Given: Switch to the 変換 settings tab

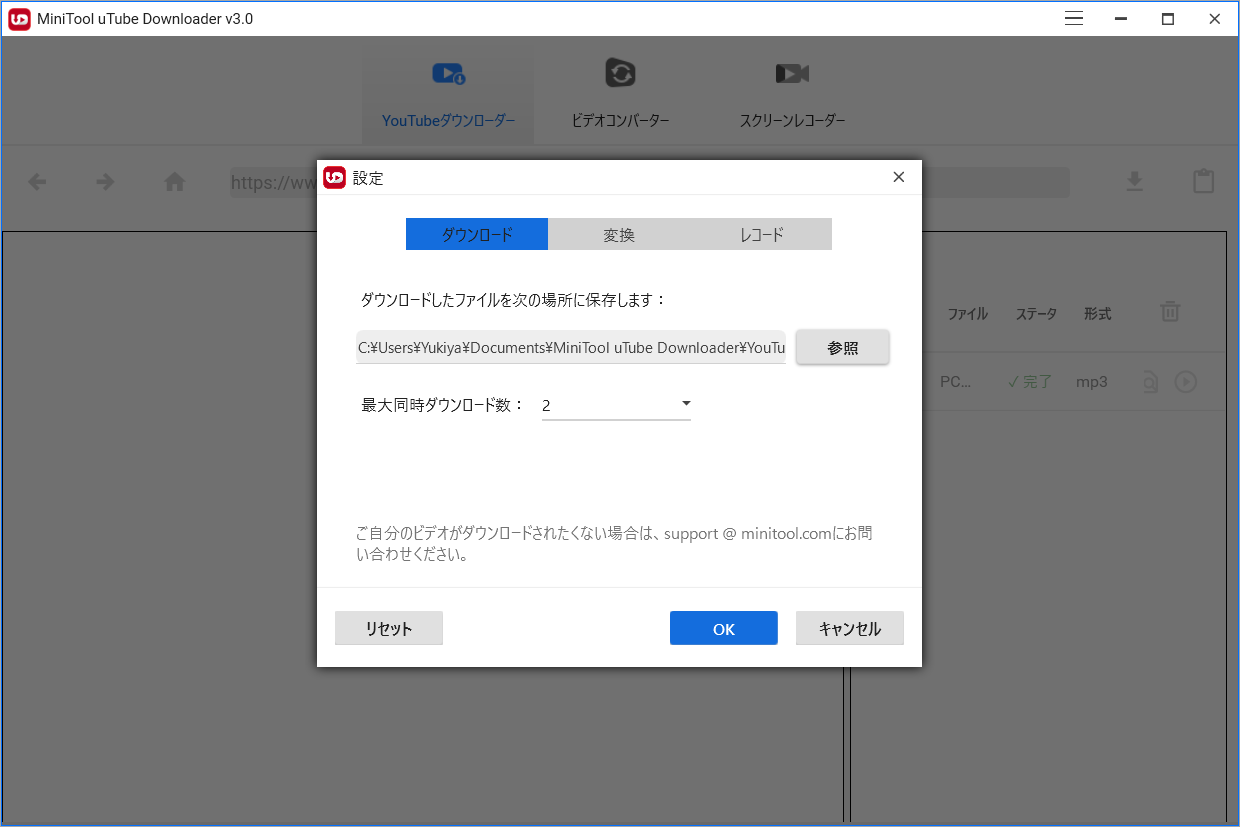Looking at the screenshot, I should point(618,233).
